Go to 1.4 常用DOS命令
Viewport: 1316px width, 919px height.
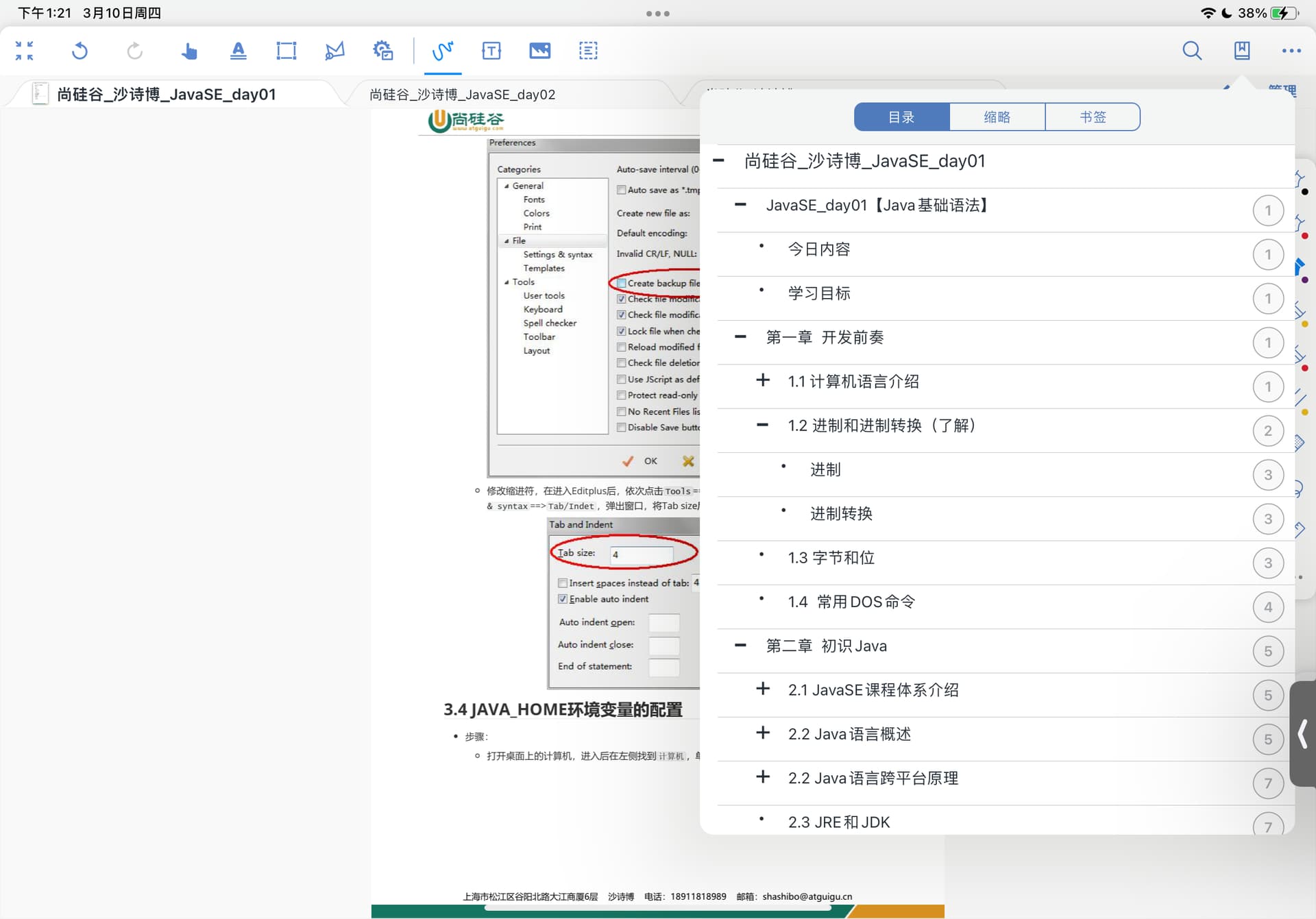tap(852, 602)
